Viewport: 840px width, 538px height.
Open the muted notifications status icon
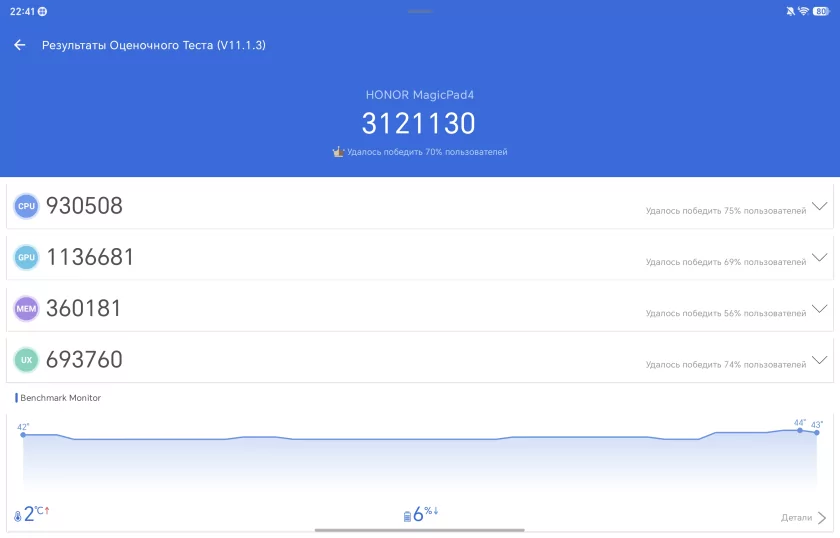pos(790,11)
